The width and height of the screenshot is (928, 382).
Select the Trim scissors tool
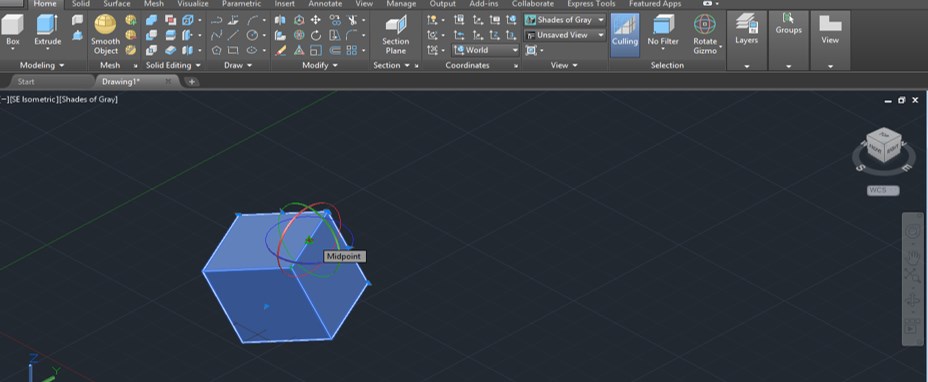click(353, 20)
